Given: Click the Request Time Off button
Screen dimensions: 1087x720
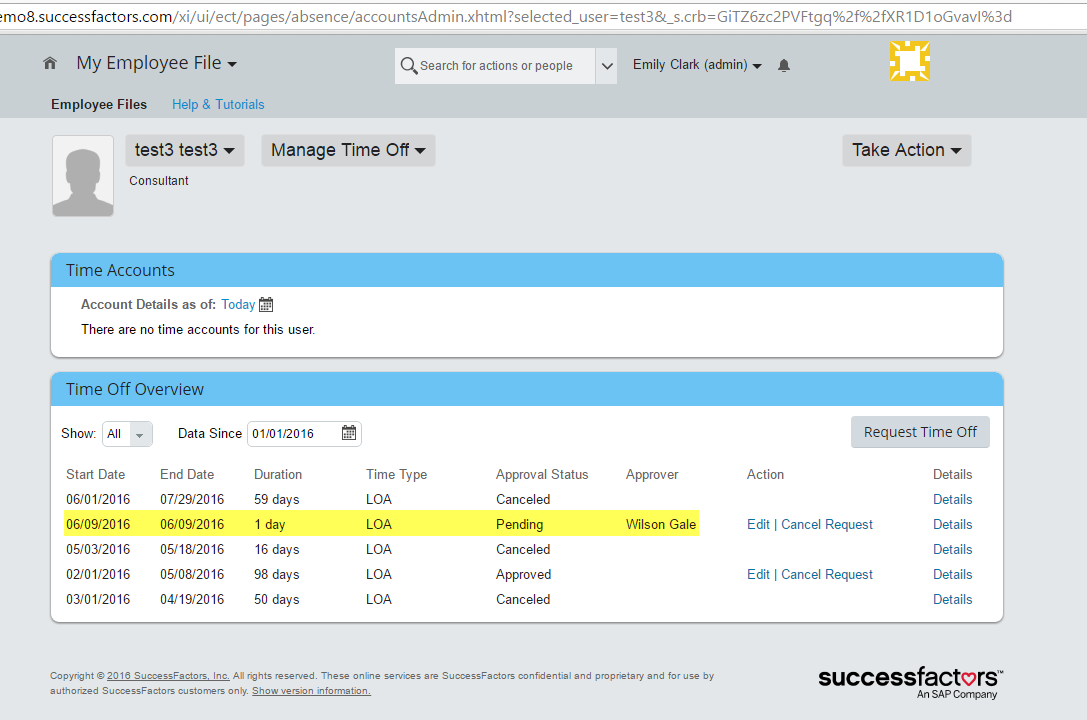Looking at the screenshot, I should pos(920,432).
